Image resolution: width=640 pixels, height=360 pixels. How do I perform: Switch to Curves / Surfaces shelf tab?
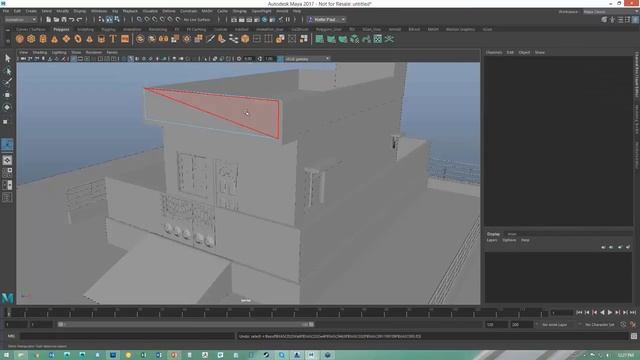pos(31,29)
